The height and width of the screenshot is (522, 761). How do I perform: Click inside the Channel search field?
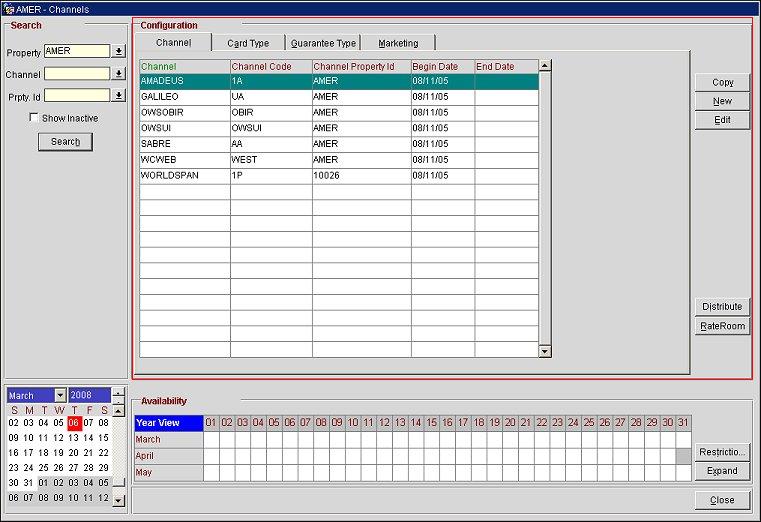[x=76, y=74]
